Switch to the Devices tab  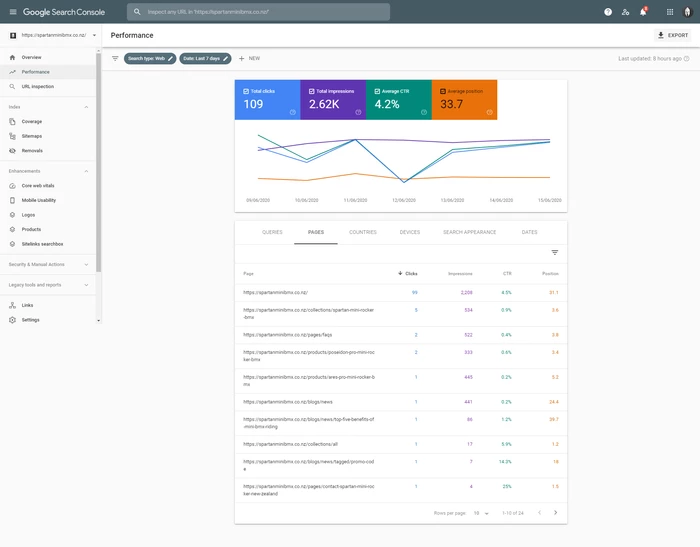[410, 232]
